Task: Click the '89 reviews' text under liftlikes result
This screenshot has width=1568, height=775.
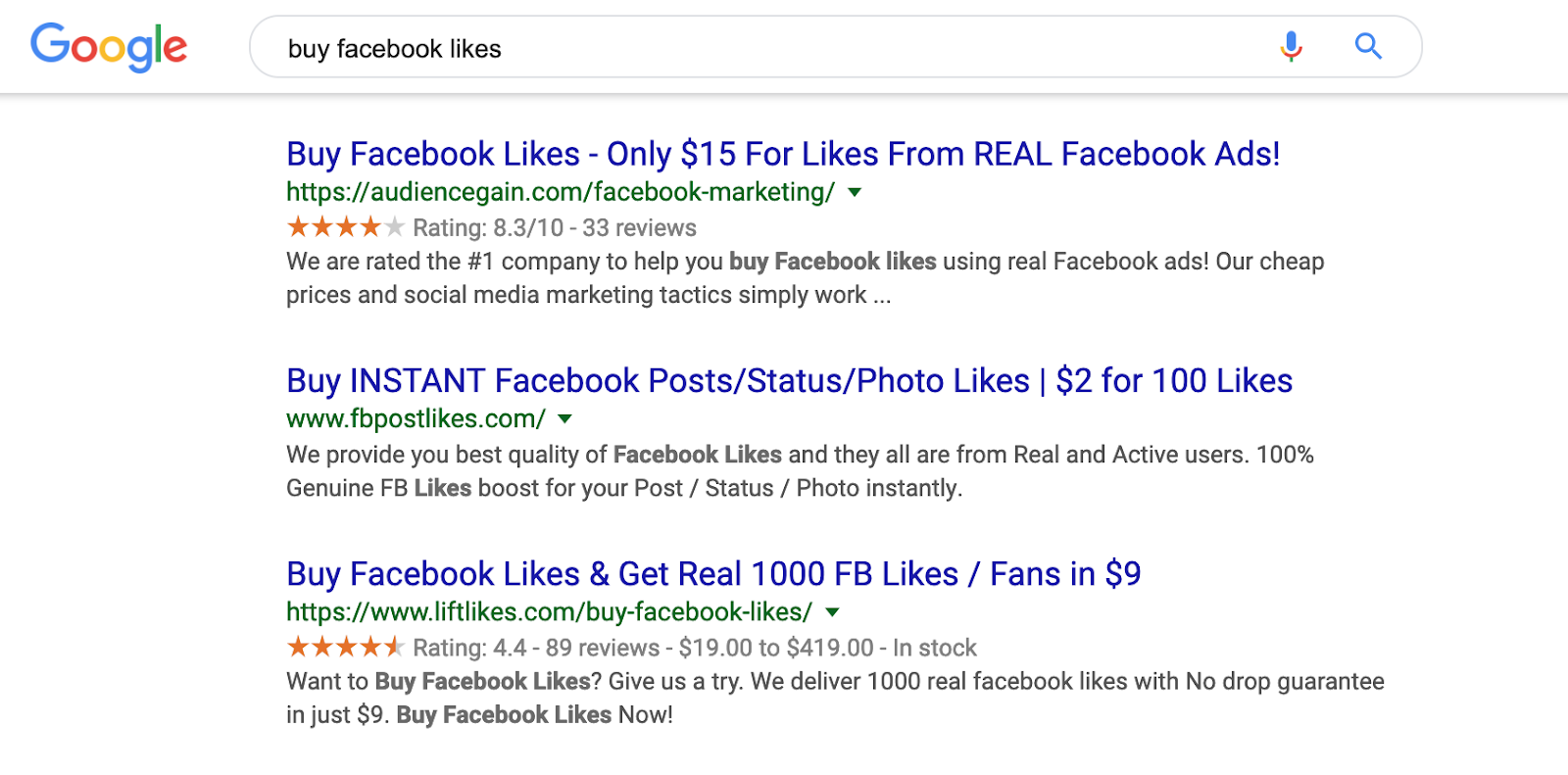Action: click(x=603, y=648)
